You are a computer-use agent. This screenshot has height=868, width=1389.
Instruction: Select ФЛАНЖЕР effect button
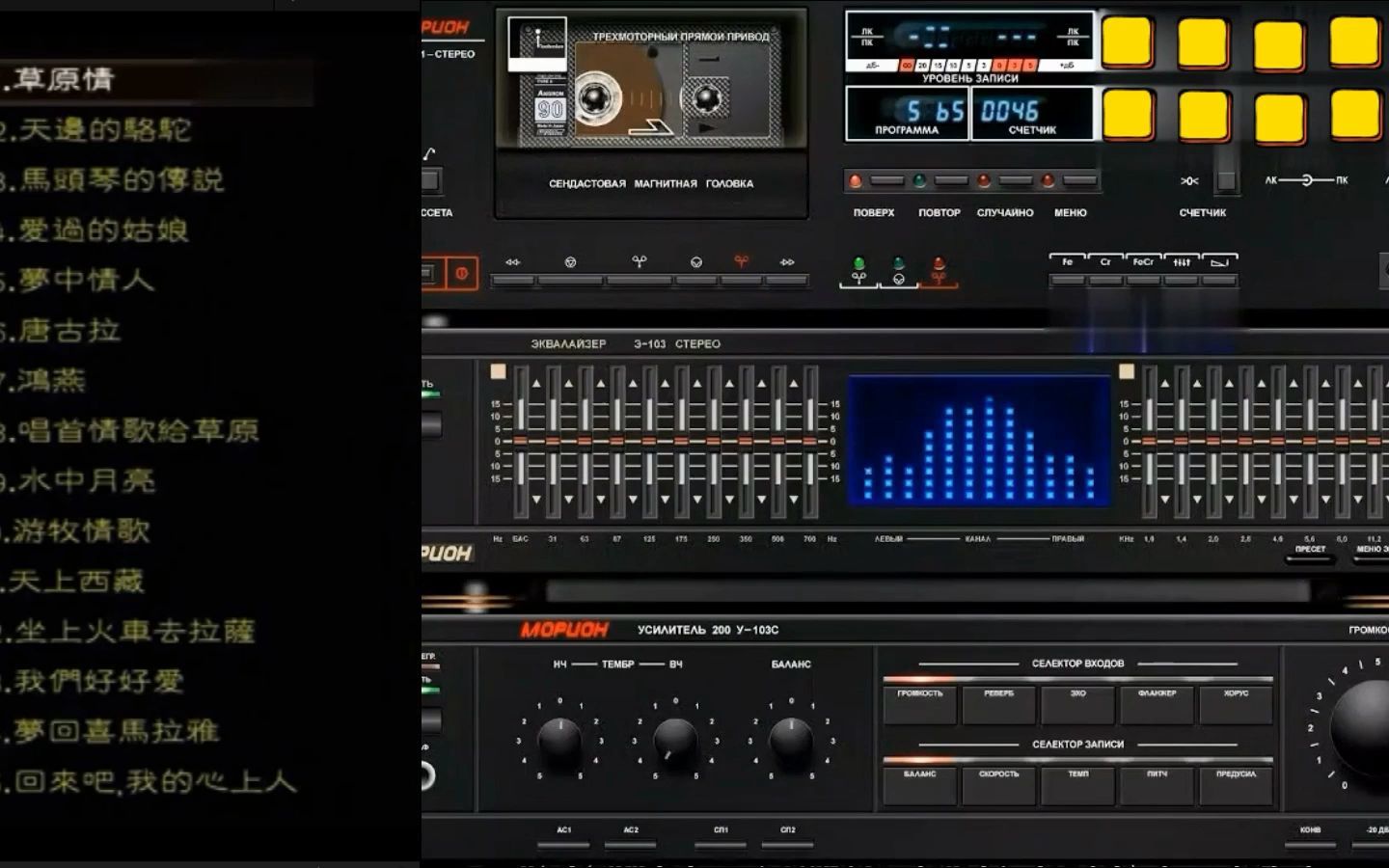pos(1157,705)
